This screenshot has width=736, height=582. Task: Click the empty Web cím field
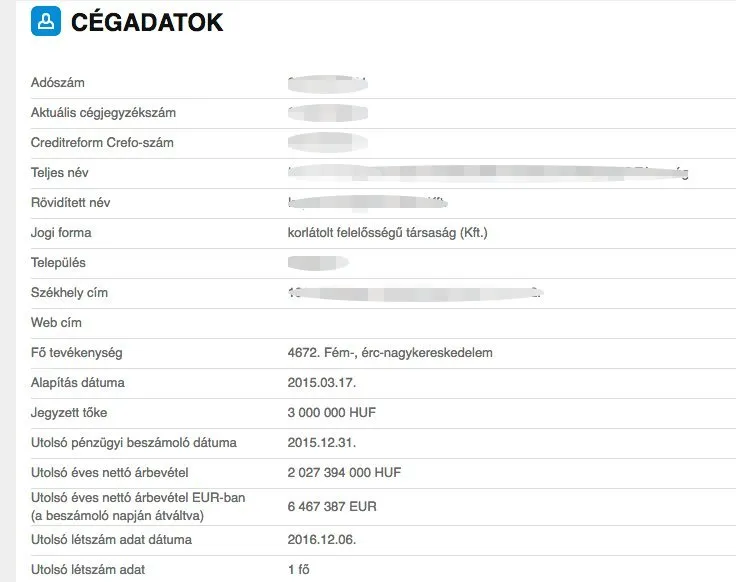512,323
